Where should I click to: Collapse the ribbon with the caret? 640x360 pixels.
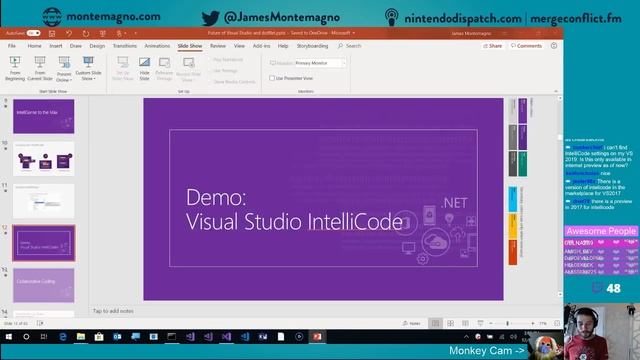pyautogui.click(x=556, y=91)
